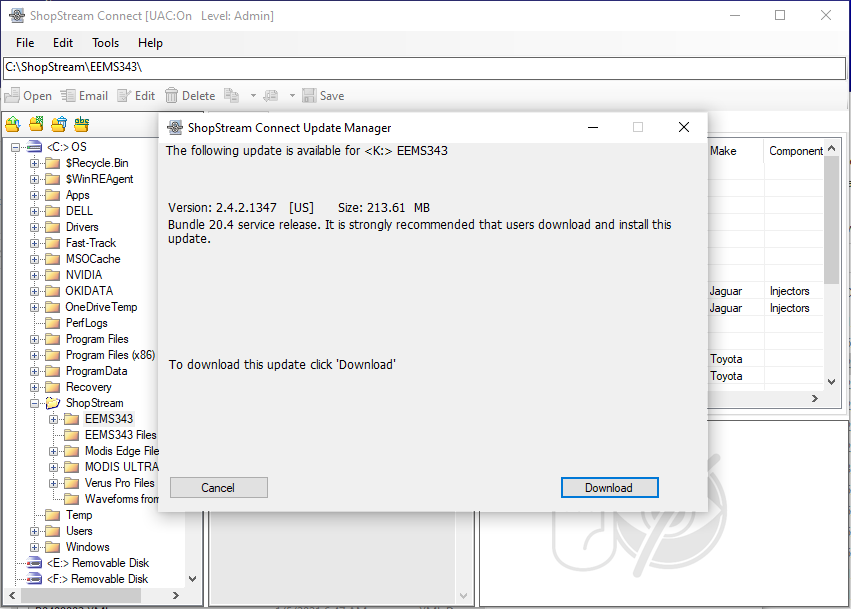Click the Email toolbar icon

68,96
